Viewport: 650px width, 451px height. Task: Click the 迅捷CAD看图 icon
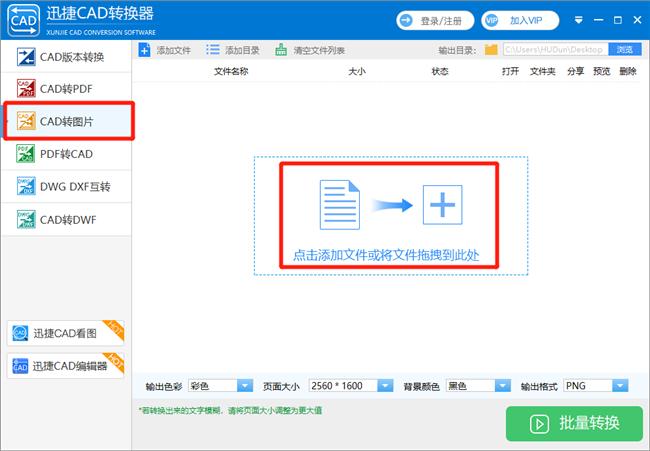pos(20,333)
